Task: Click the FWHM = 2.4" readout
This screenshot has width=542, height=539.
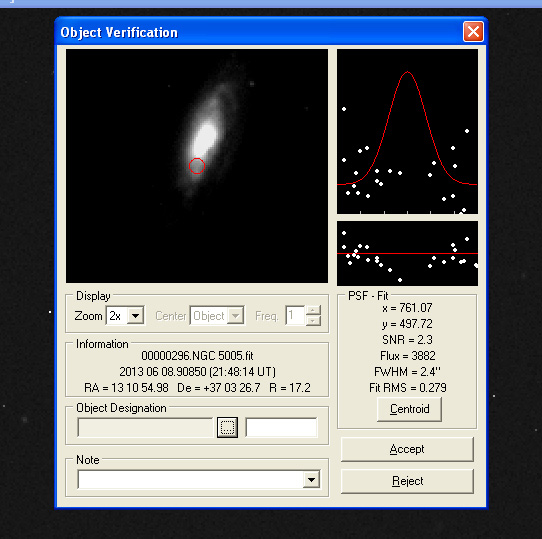Action: tap(407, 372)
